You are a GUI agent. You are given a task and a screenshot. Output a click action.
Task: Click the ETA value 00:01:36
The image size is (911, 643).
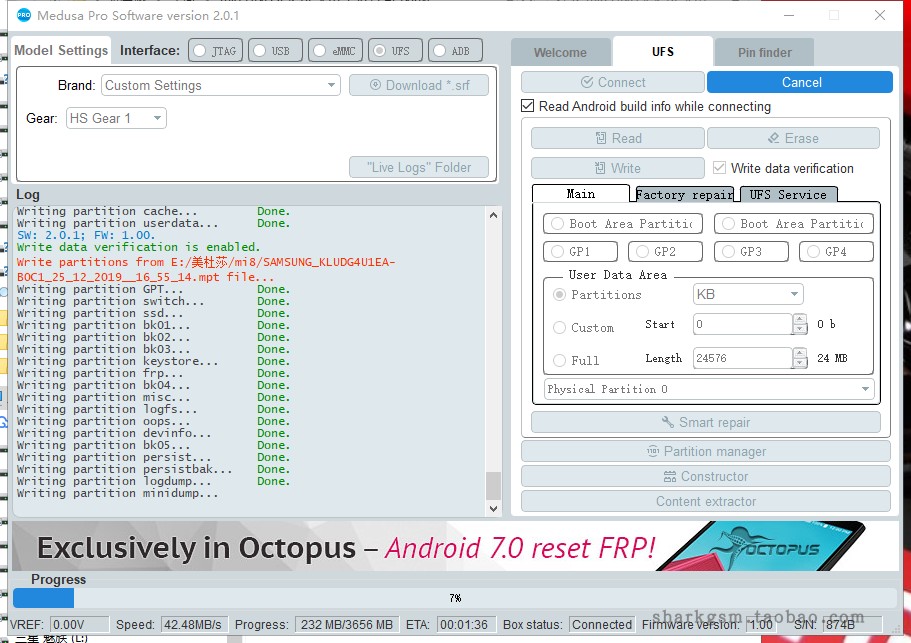coord(466,624)
